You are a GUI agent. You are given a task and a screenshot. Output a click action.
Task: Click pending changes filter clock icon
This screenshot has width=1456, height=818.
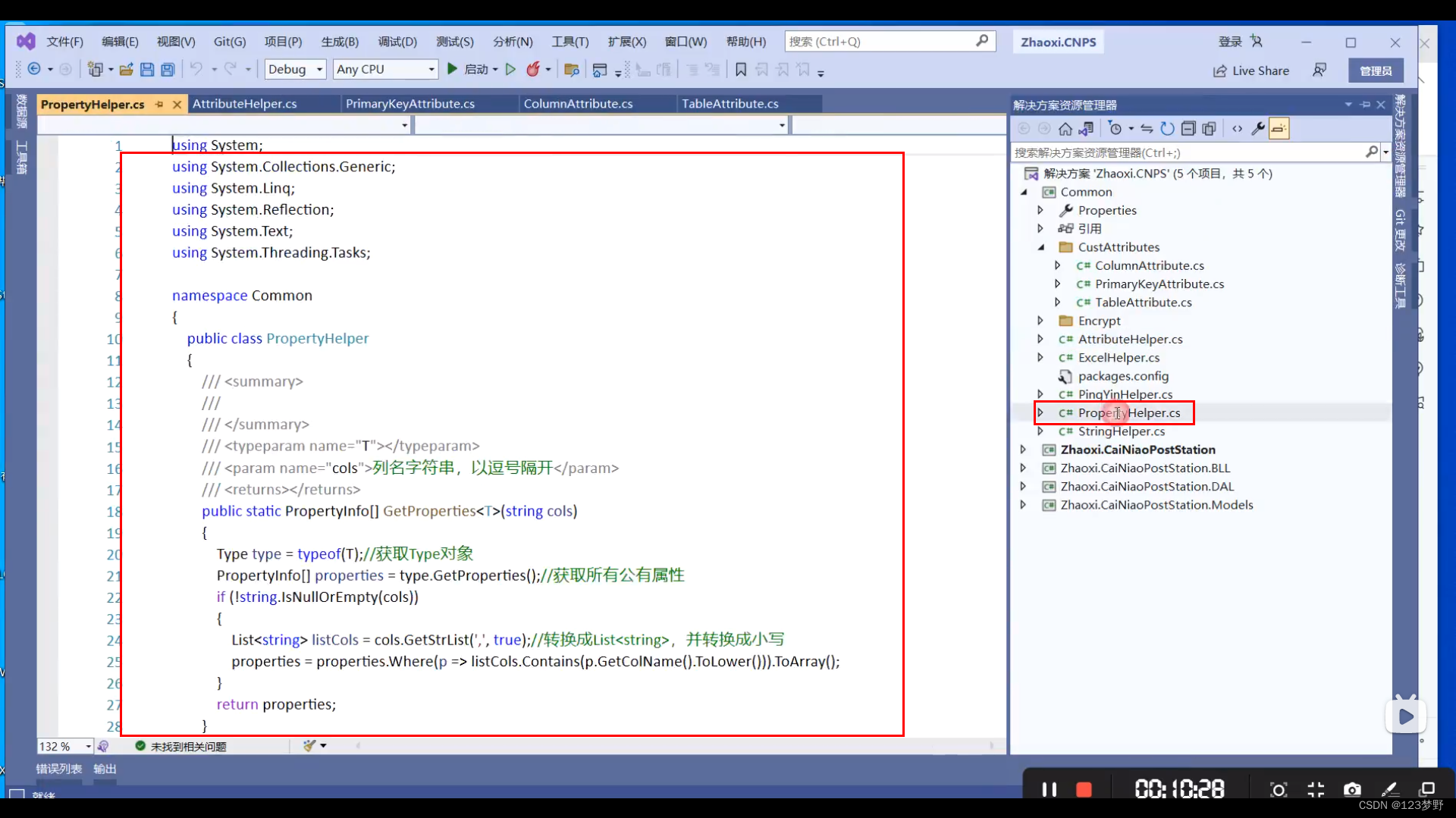click(x=1115, y=129)
